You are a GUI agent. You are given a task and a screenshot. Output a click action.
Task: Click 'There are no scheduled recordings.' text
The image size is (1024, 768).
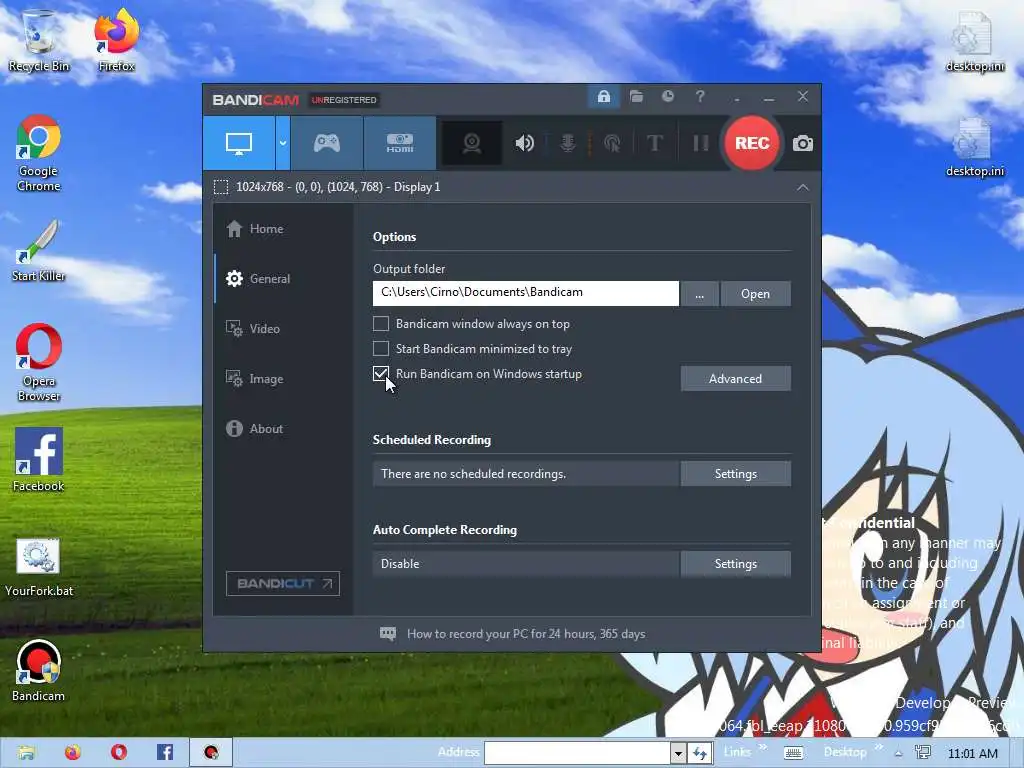(x=473, y=474)
